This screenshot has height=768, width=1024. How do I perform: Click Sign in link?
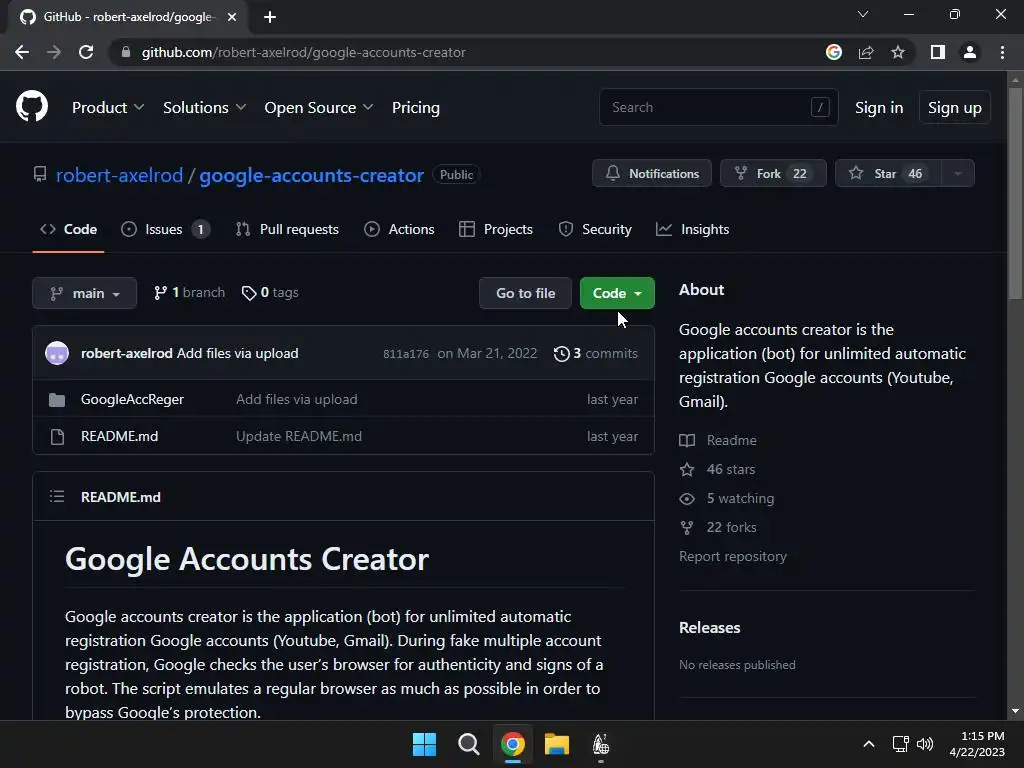click(879, 108)
